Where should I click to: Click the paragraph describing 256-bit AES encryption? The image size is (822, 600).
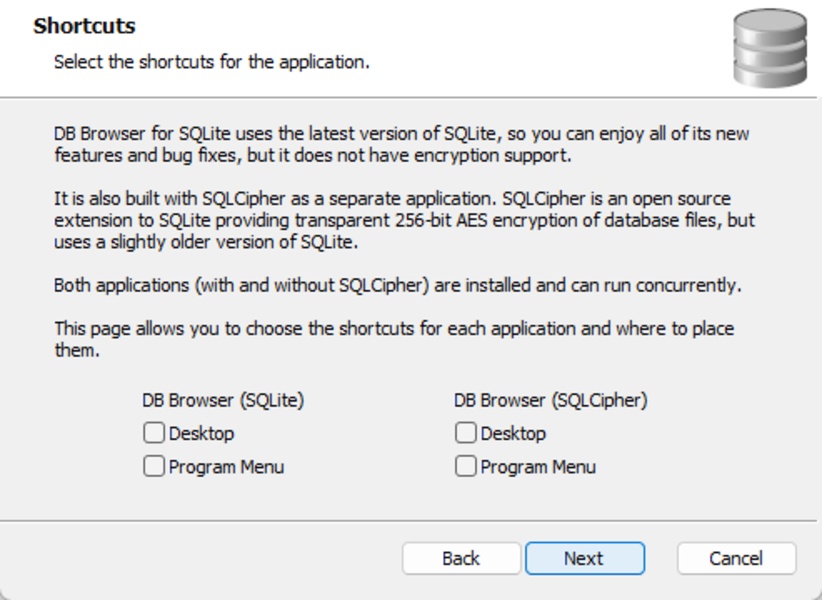tap(400, 221)
